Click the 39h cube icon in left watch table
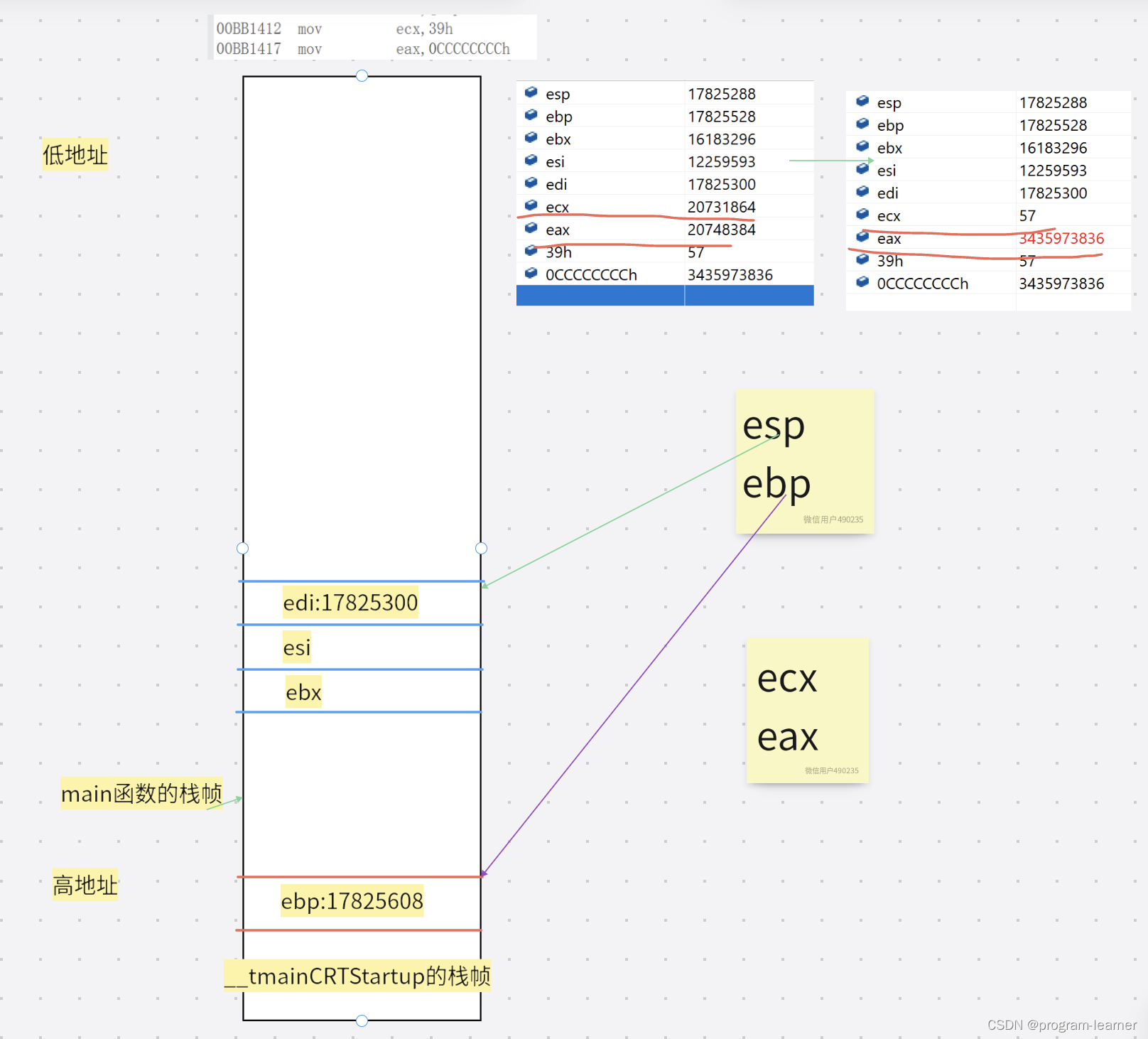 [531, 251]
